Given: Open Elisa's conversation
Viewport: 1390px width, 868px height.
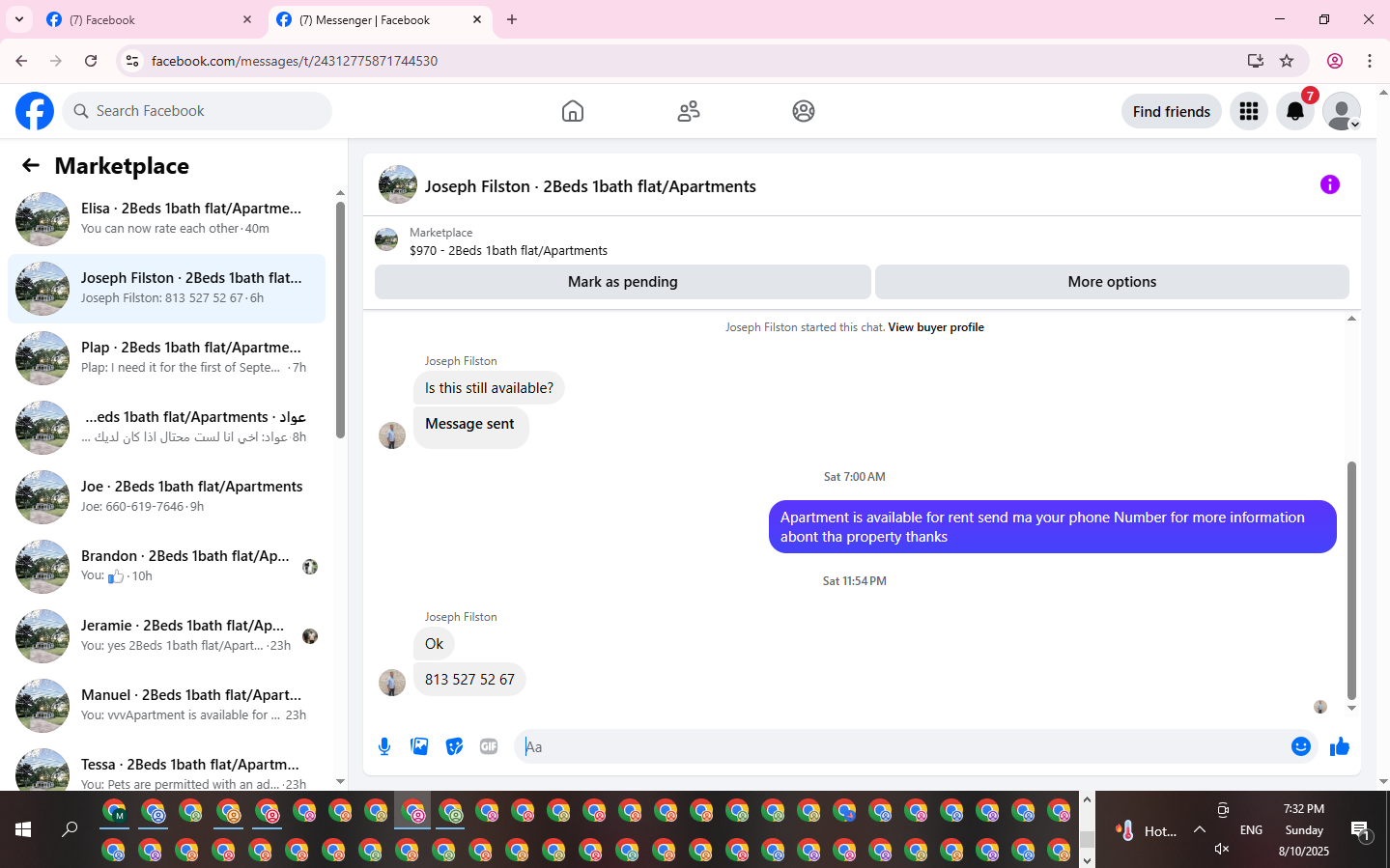Looking at the screenshot, I should (x=166, y=219).
